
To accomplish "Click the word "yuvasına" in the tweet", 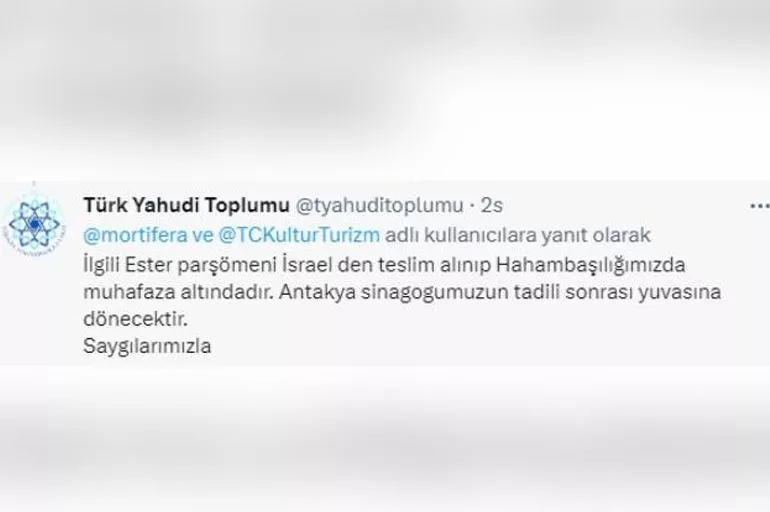I will [679, 292].
